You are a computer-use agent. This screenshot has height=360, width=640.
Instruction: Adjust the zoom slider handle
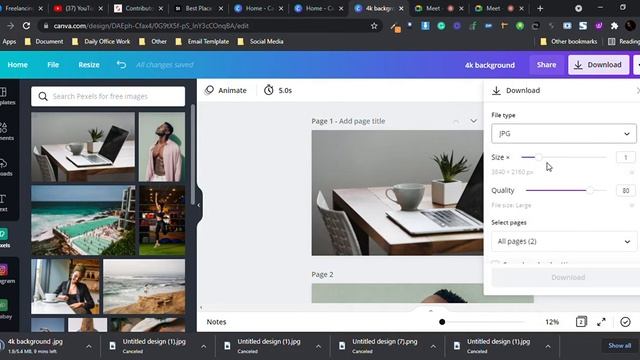pyautogui.click(x=442, y=322)
